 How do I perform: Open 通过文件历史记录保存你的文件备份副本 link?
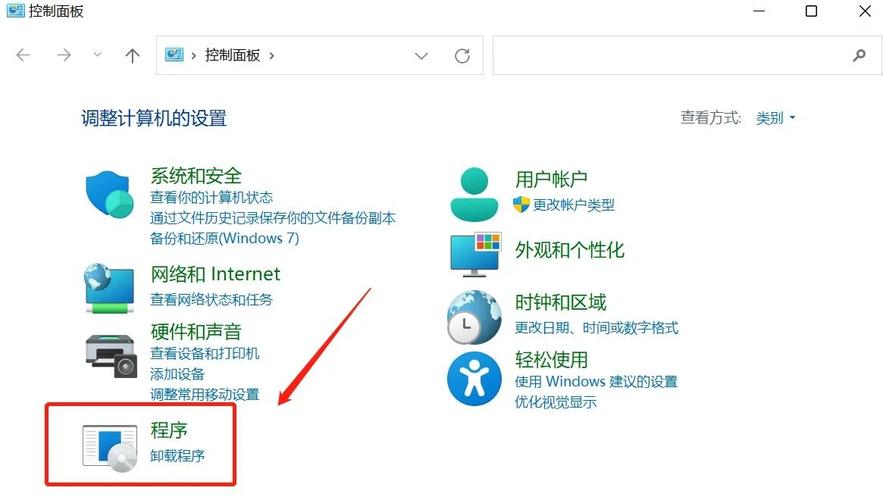(x=273, y=218)
